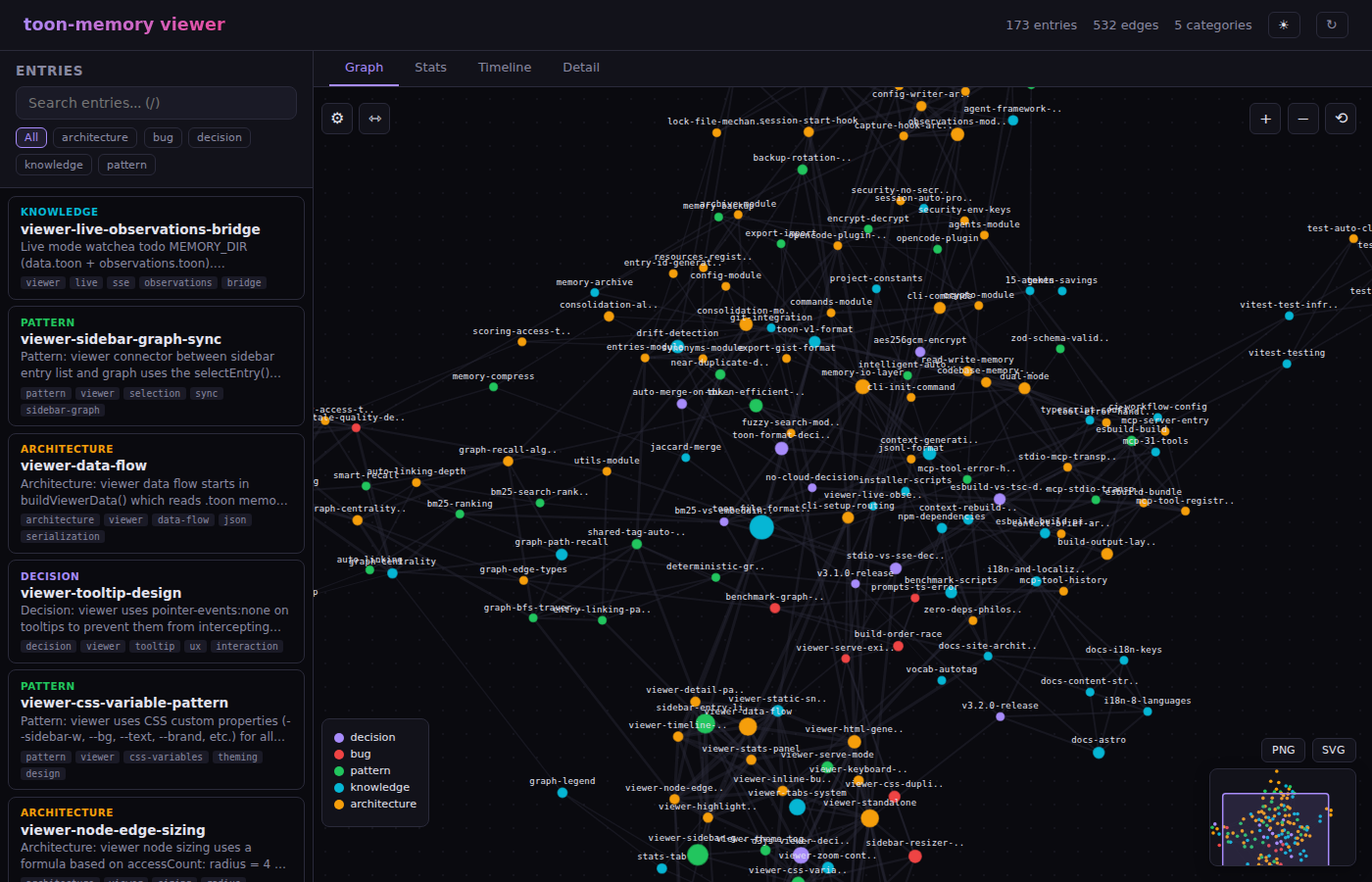Switch to the Stats tab
This screenshot has width=1372, height=882.
coord(430,68)
